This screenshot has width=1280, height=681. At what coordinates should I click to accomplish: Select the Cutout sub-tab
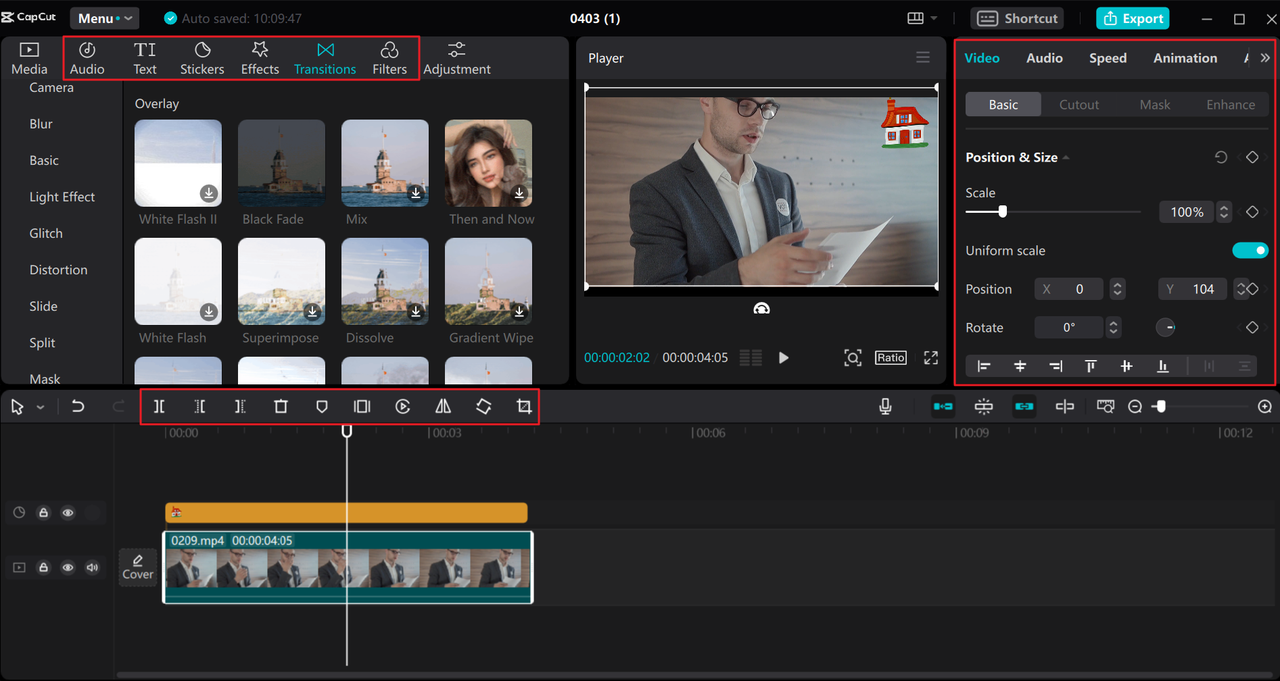[1079, 104]
